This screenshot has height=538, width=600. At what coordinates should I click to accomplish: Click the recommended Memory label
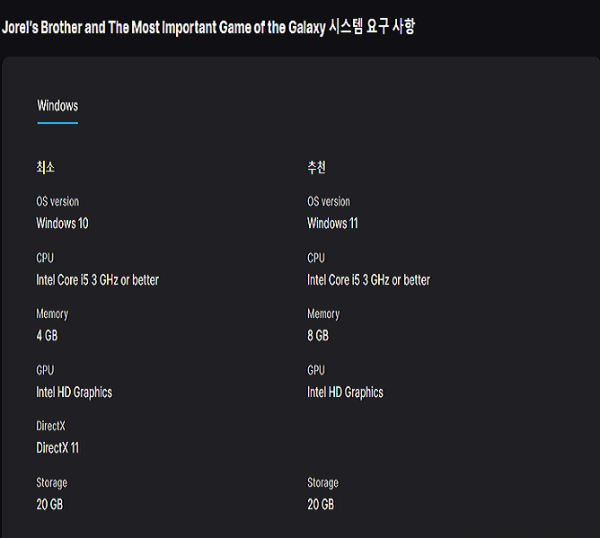(x=323, y=314)
